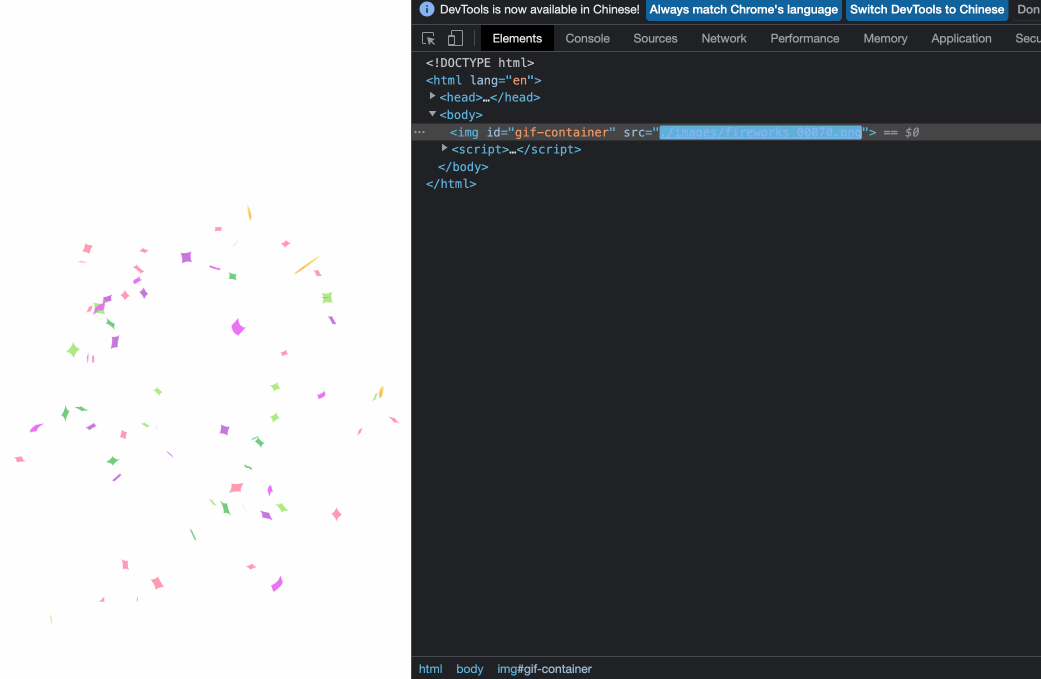Select html in the breadcrumb bar
The image size is (1041, 679).
[x=430, y=668]
